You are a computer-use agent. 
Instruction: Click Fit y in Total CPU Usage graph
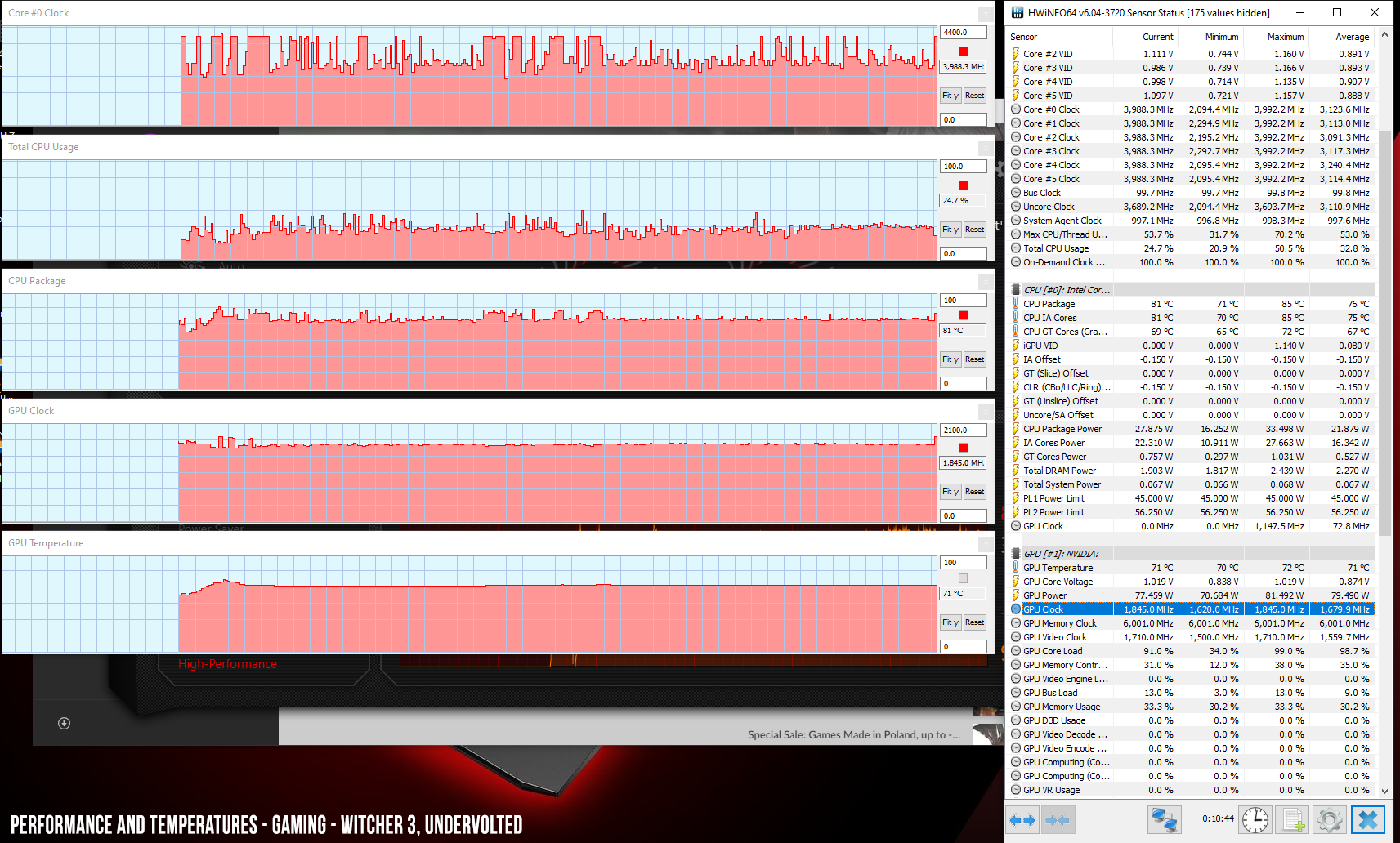(950, 230)
